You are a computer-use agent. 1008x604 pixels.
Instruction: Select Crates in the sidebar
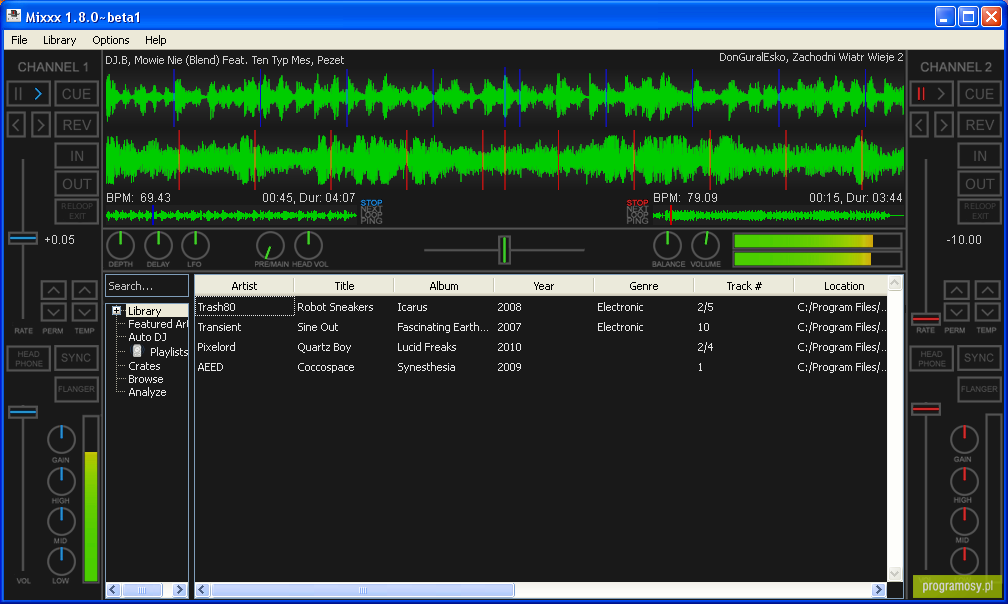point(144,366)
